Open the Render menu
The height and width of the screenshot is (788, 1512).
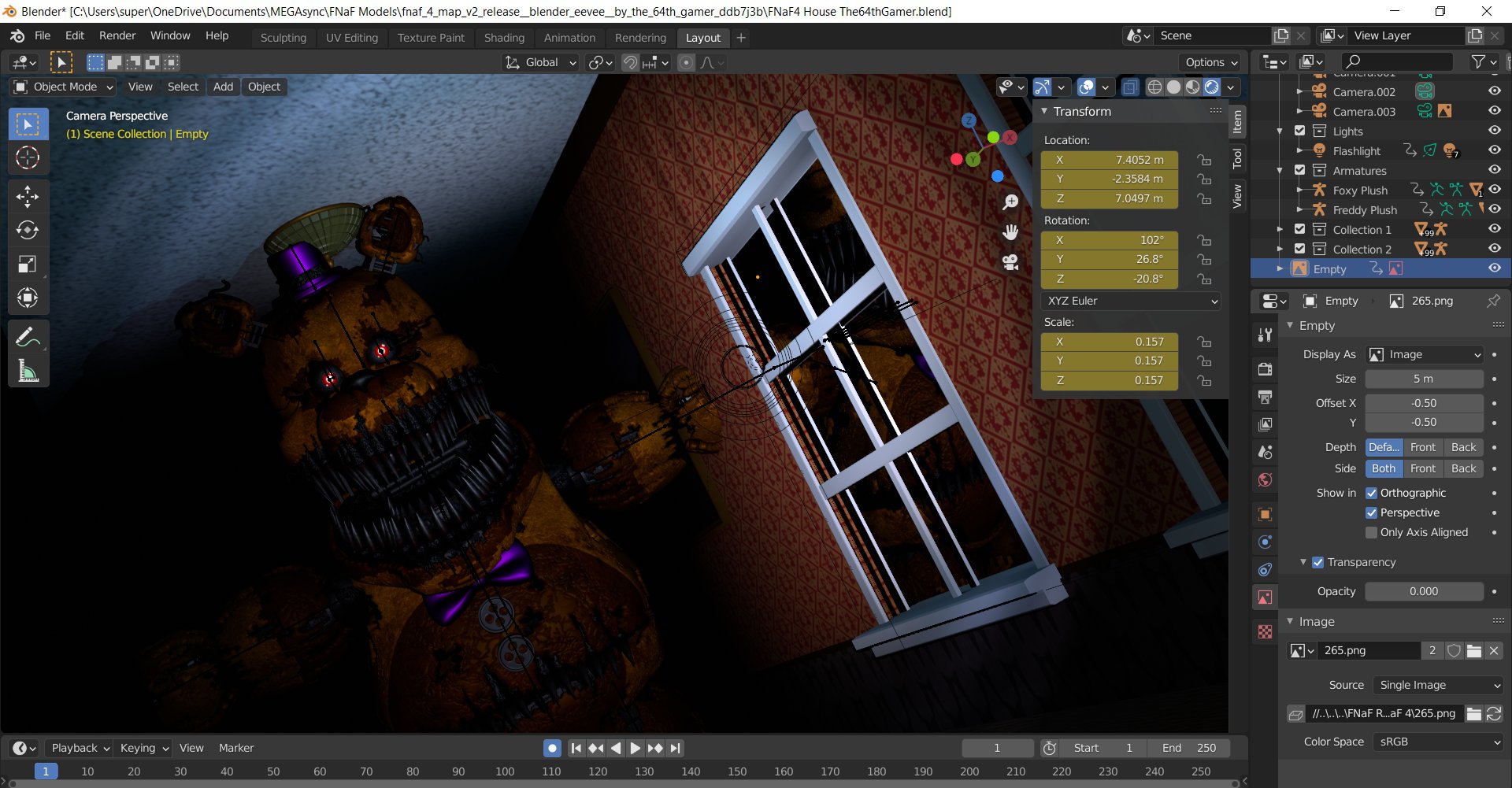(117, 35)
